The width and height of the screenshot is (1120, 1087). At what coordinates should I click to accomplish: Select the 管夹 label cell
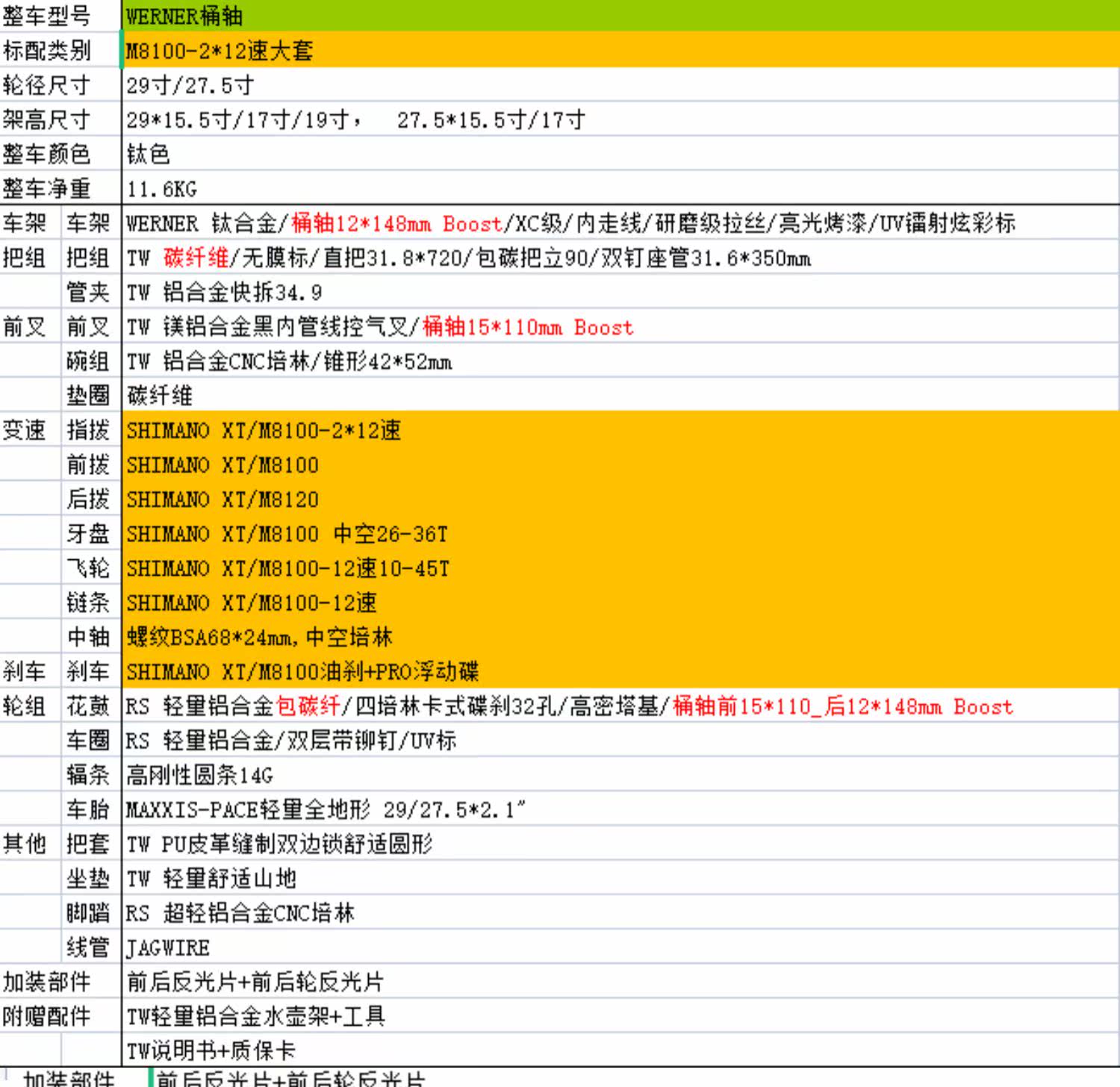pyautogui.click(x=90, y=292)
